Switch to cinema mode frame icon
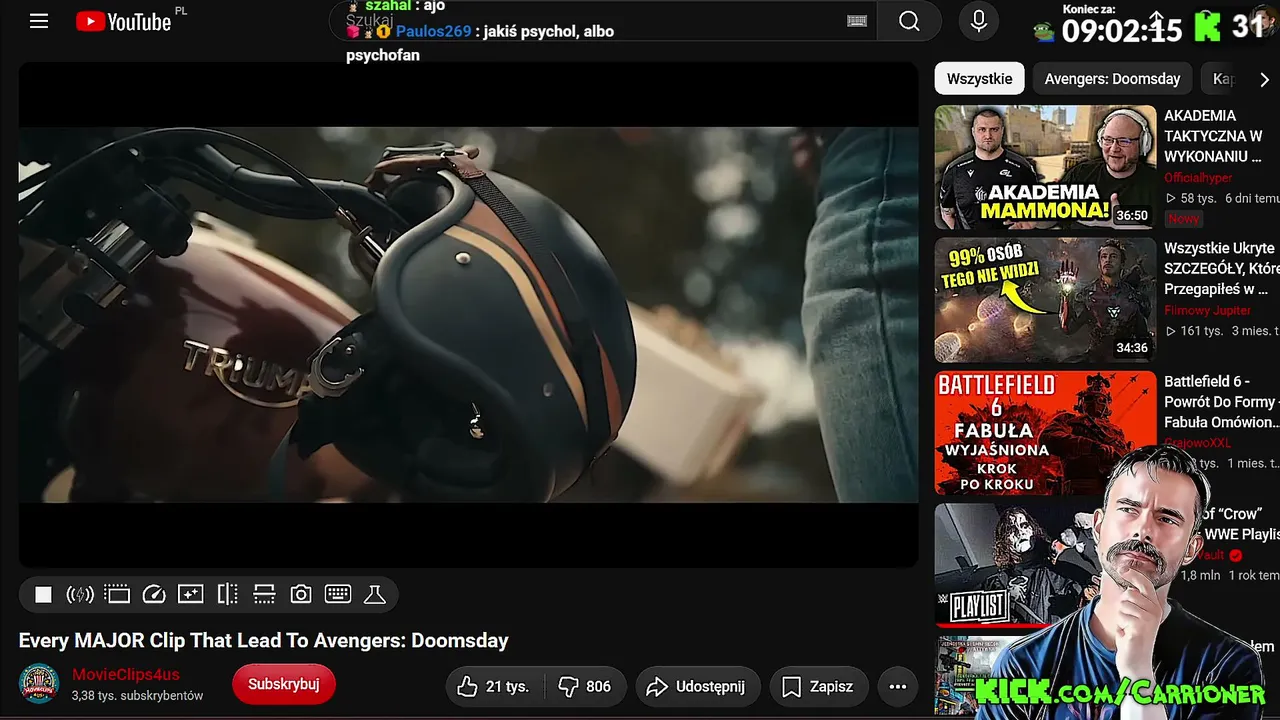Screen dimensions: 1280x720 (x=117, y=595)
